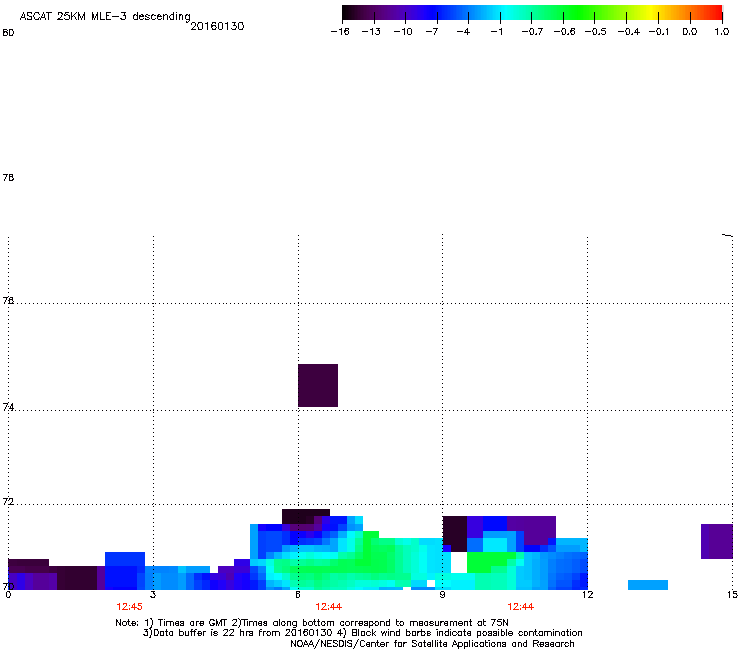Viewport: 740px width, 650px height.
Task: Click the colorbar label "1.0"
Action: 722,32
